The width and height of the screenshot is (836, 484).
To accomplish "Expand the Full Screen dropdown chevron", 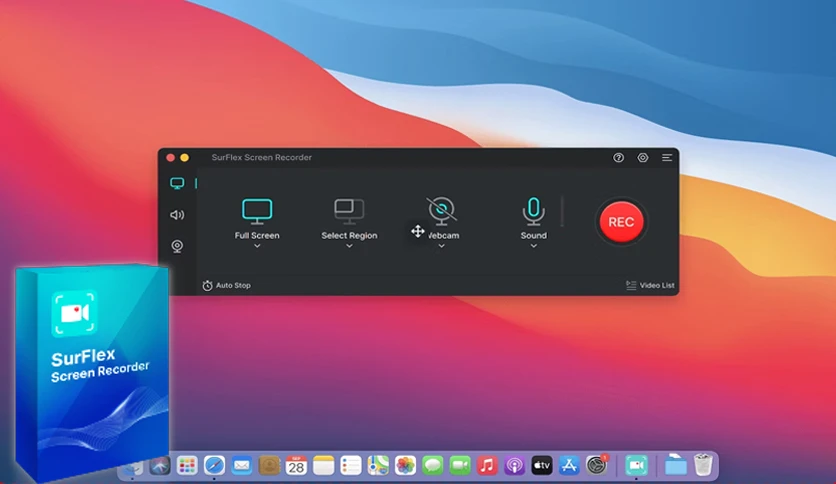I will [x=257, y=246].
